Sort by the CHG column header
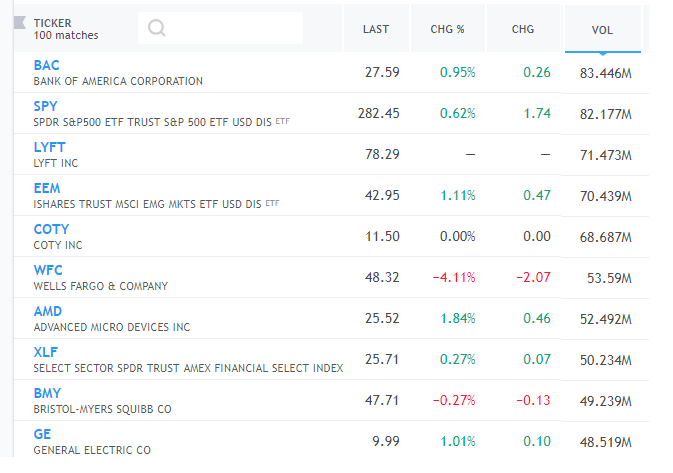The image size is (673, 473). coord(523,29)
